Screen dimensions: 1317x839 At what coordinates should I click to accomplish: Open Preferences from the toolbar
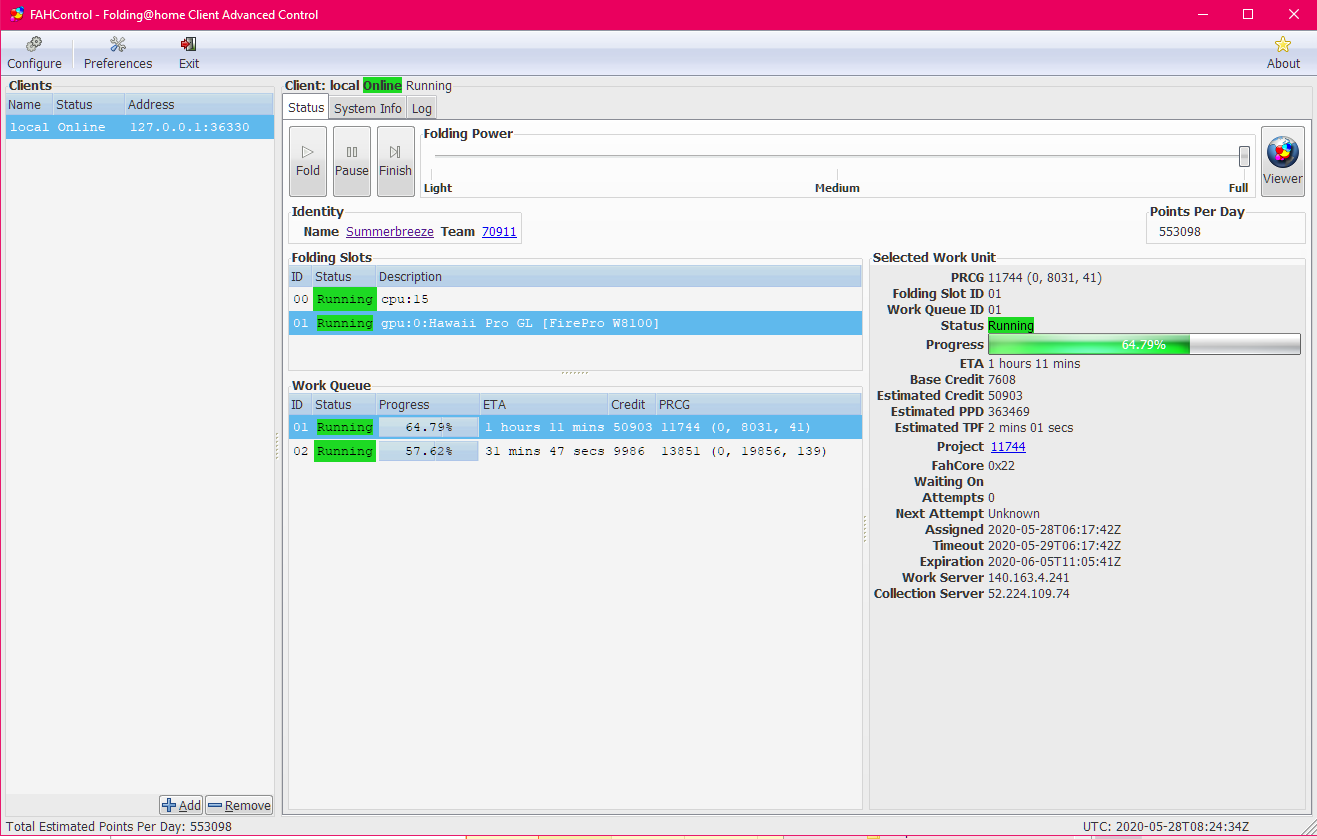click(x=118, y=53)
